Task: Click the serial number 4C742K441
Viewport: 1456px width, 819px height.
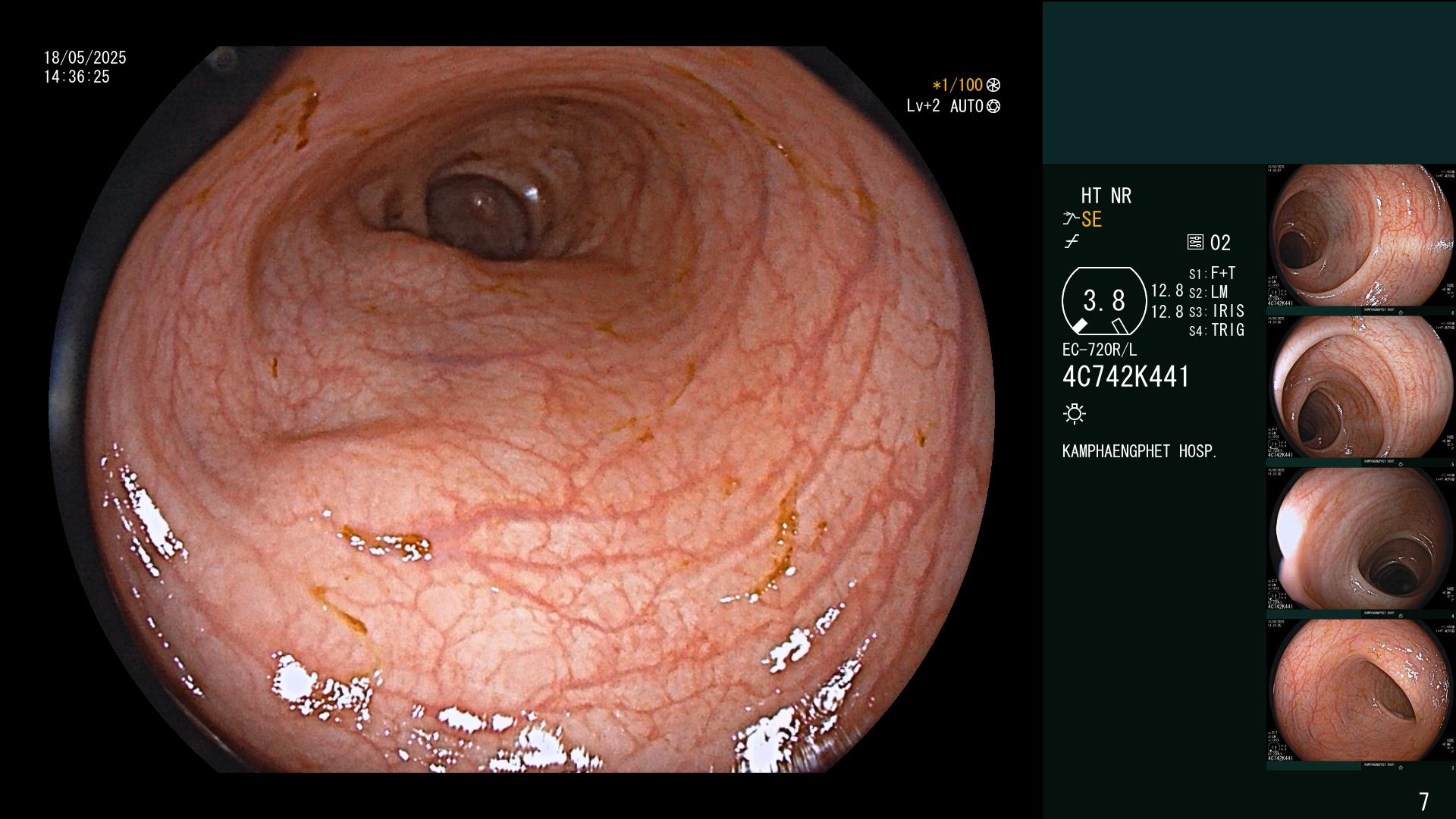Action: [1126, 377]
